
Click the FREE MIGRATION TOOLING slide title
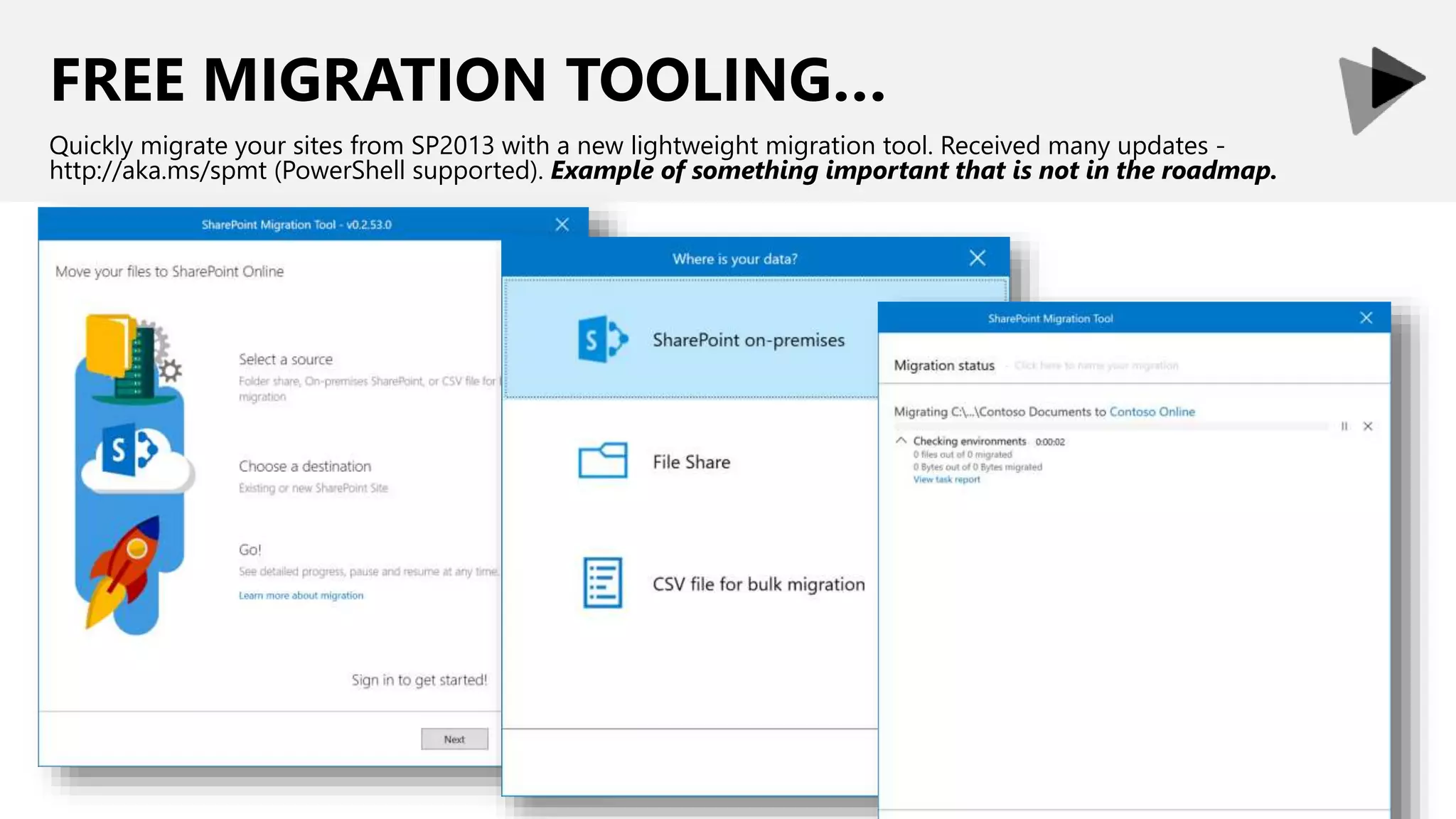coord(469,79)
